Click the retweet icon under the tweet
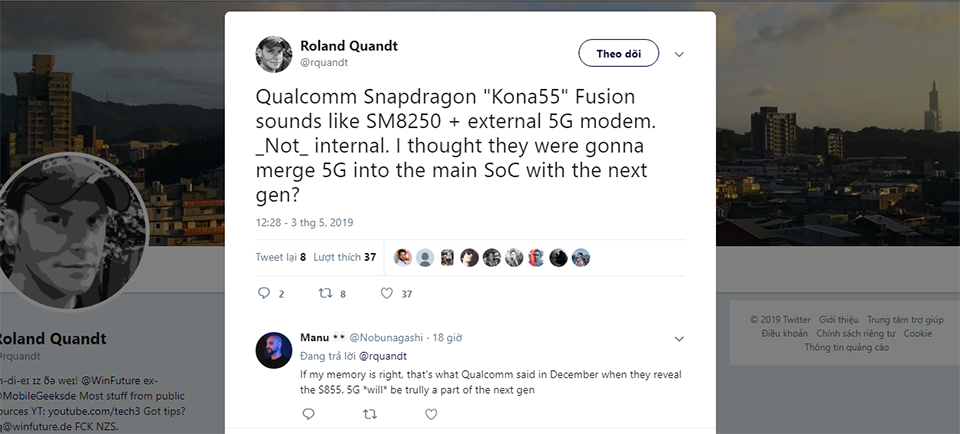 click(x=324, y=294)
